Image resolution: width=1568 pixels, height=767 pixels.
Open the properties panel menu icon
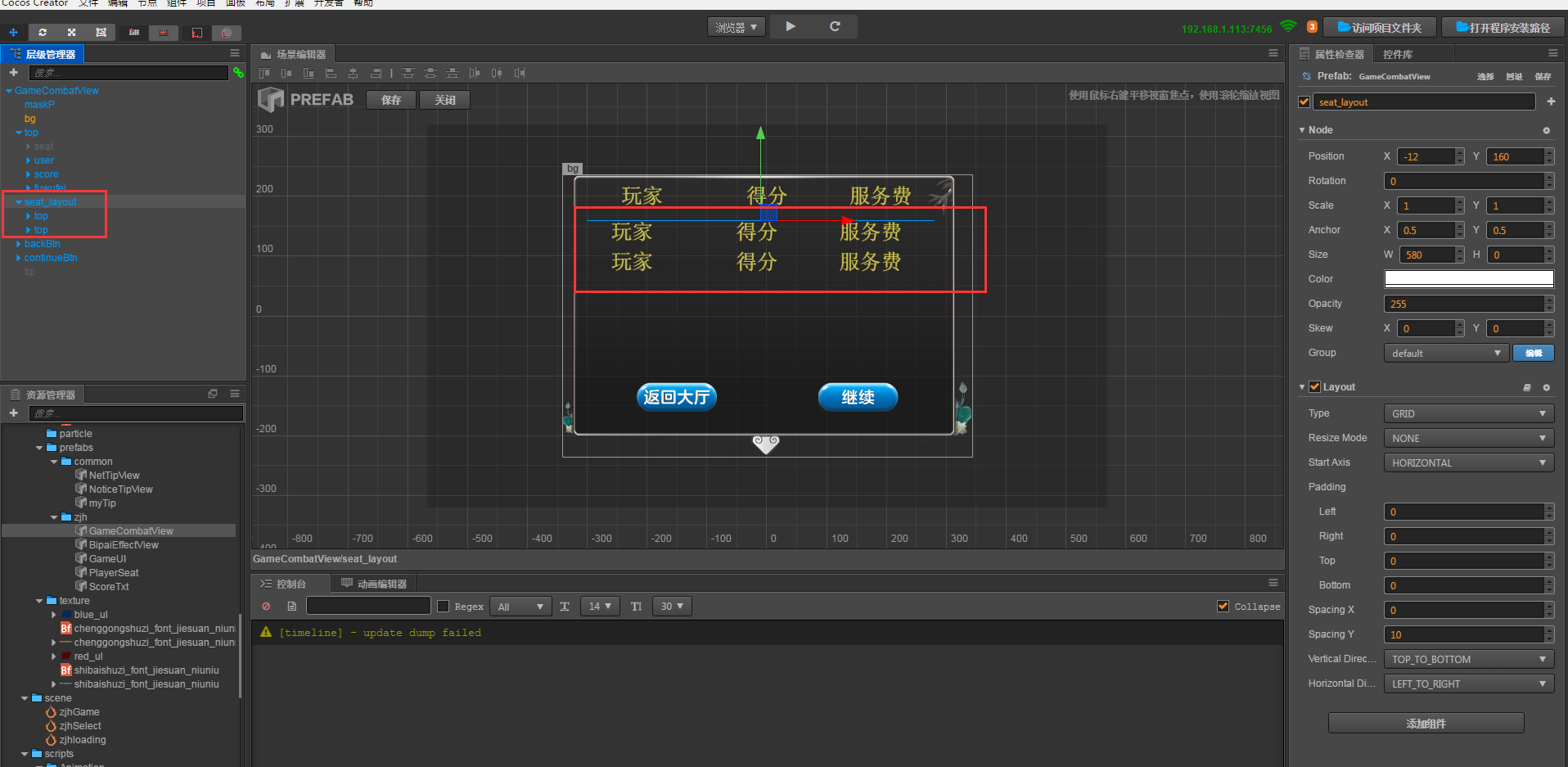[1552, 53]
